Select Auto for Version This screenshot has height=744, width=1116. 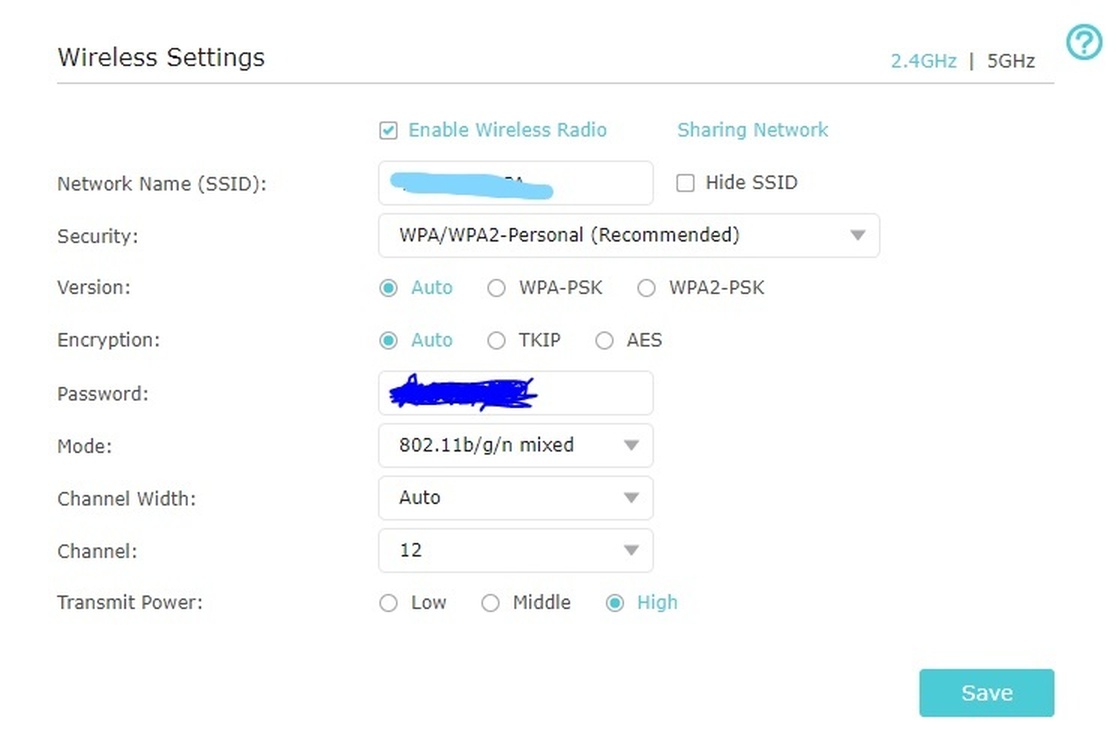(x=389, y=288)
